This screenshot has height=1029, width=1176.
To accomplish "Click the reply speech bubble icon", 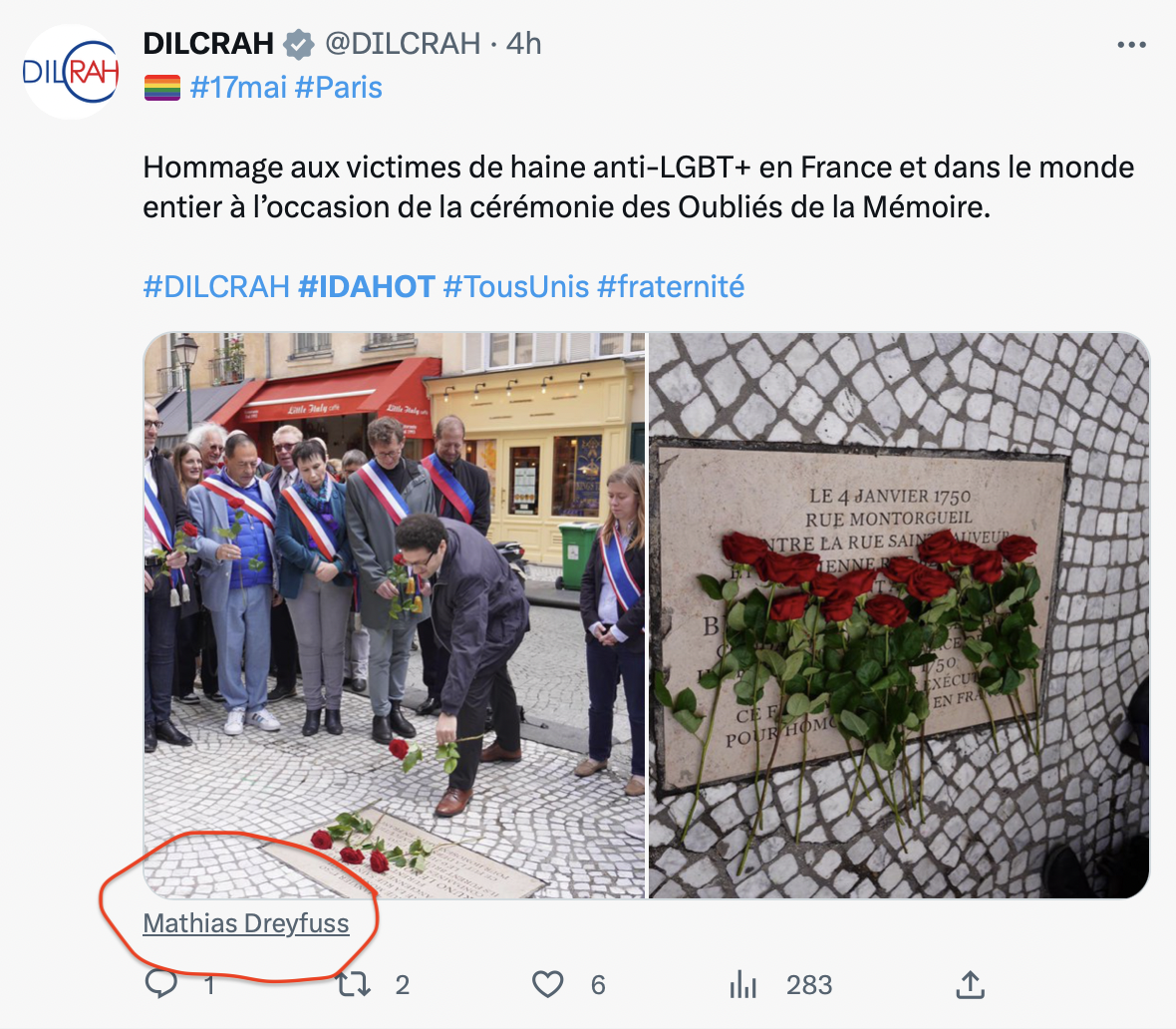I will pyautogui.click(x=161, y=983).
